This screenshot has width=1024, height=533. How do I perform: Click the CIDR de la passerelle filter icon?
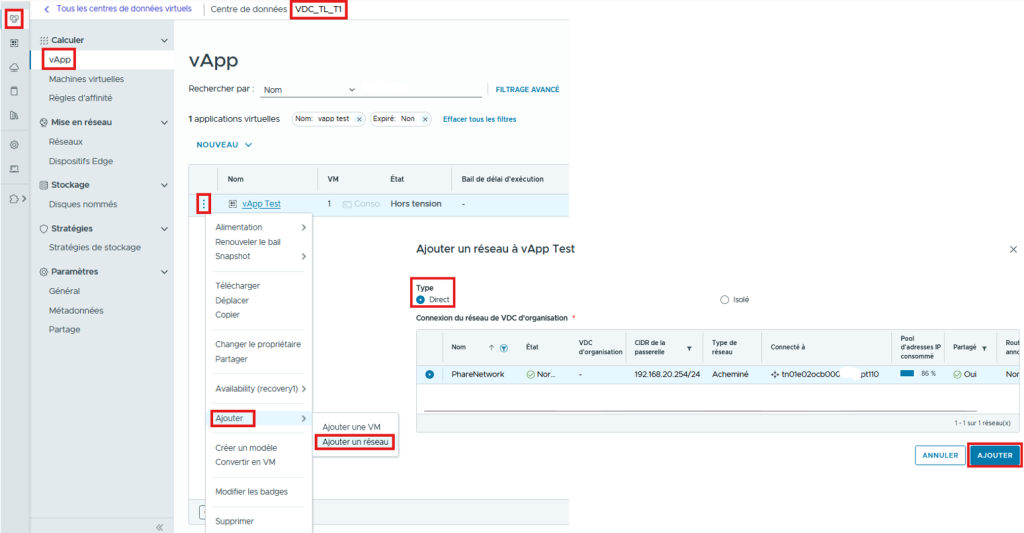(688, 348)
